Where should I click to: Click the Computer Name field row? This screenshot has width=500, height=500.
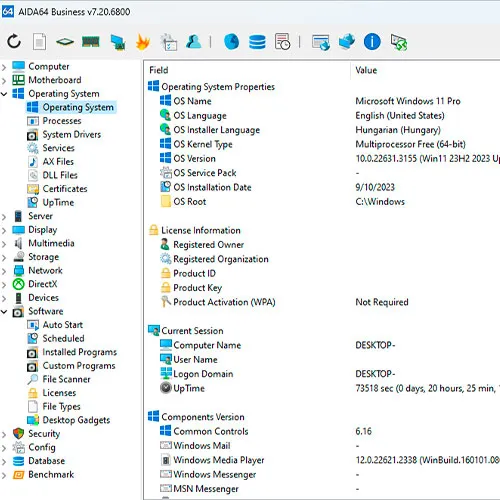322,345
